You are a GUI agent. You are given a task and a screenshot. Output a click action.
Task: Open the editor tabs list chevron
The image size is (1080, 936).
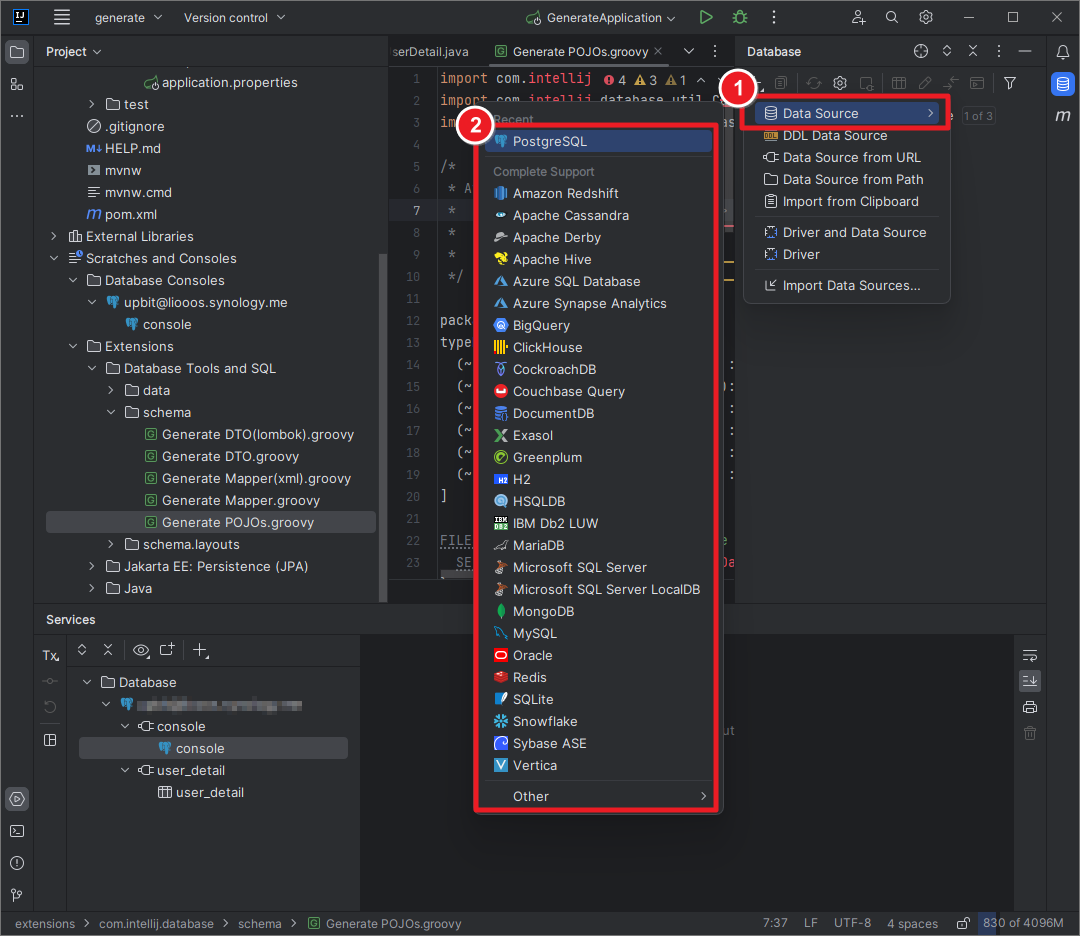pyautogui.click(x=689, y=51)
